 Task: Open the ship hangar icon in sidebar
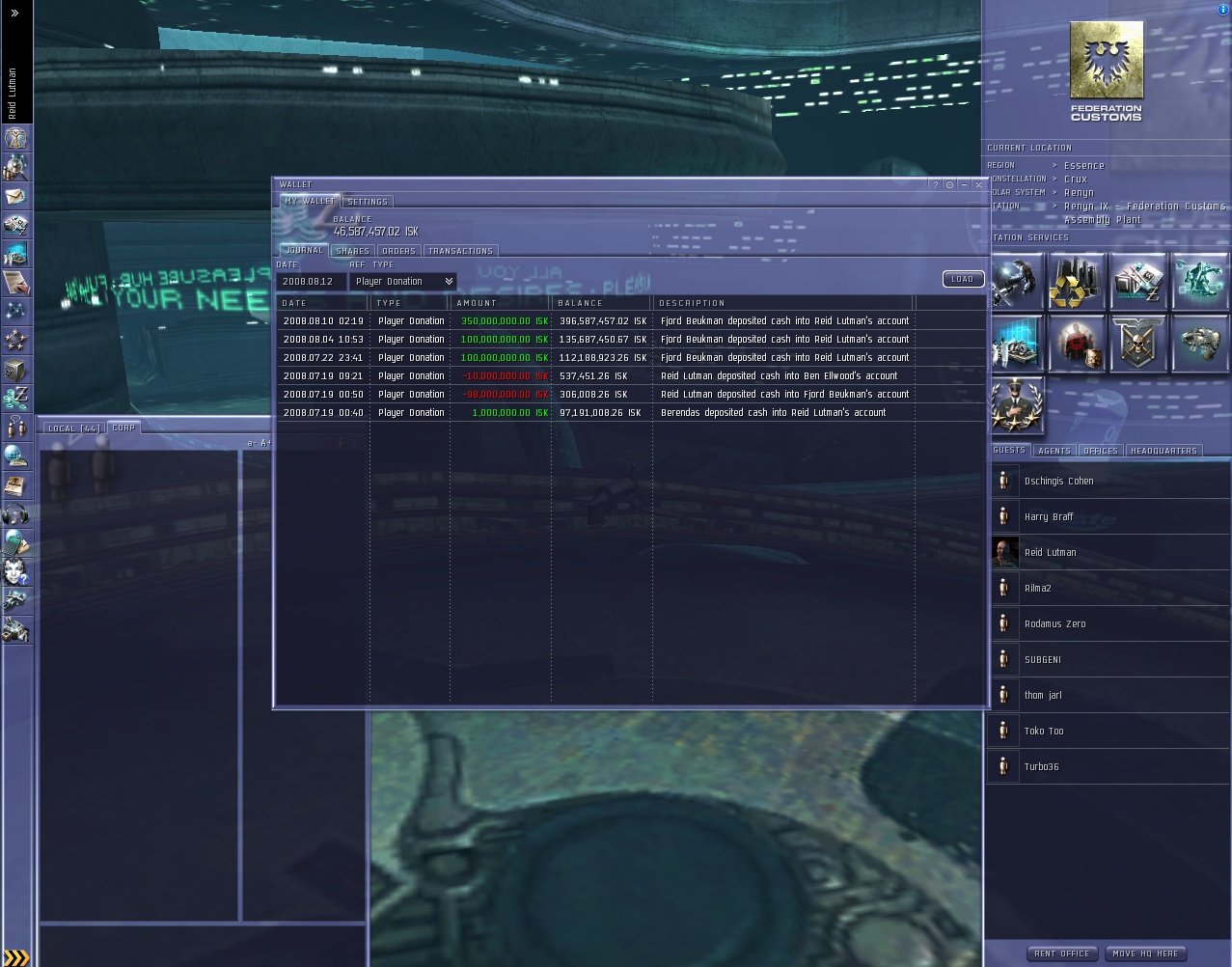pos(16,601)
